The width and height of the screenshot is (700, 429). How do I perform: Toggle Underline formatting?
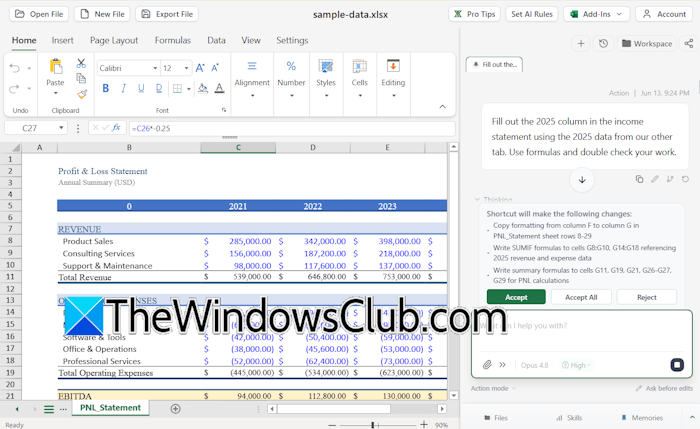coord(141,88)
